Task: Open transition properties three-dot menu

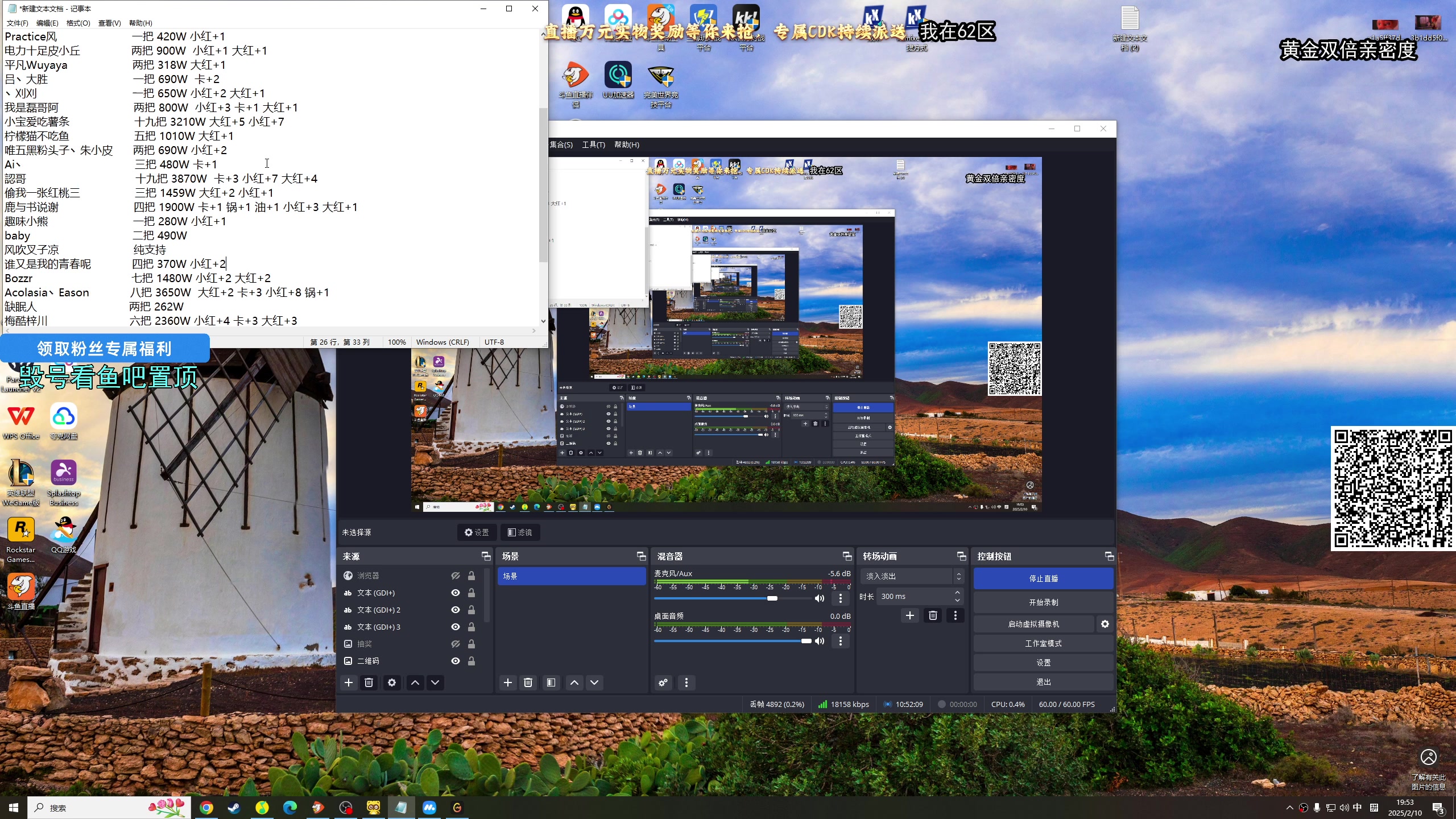Action: point(955,615)
